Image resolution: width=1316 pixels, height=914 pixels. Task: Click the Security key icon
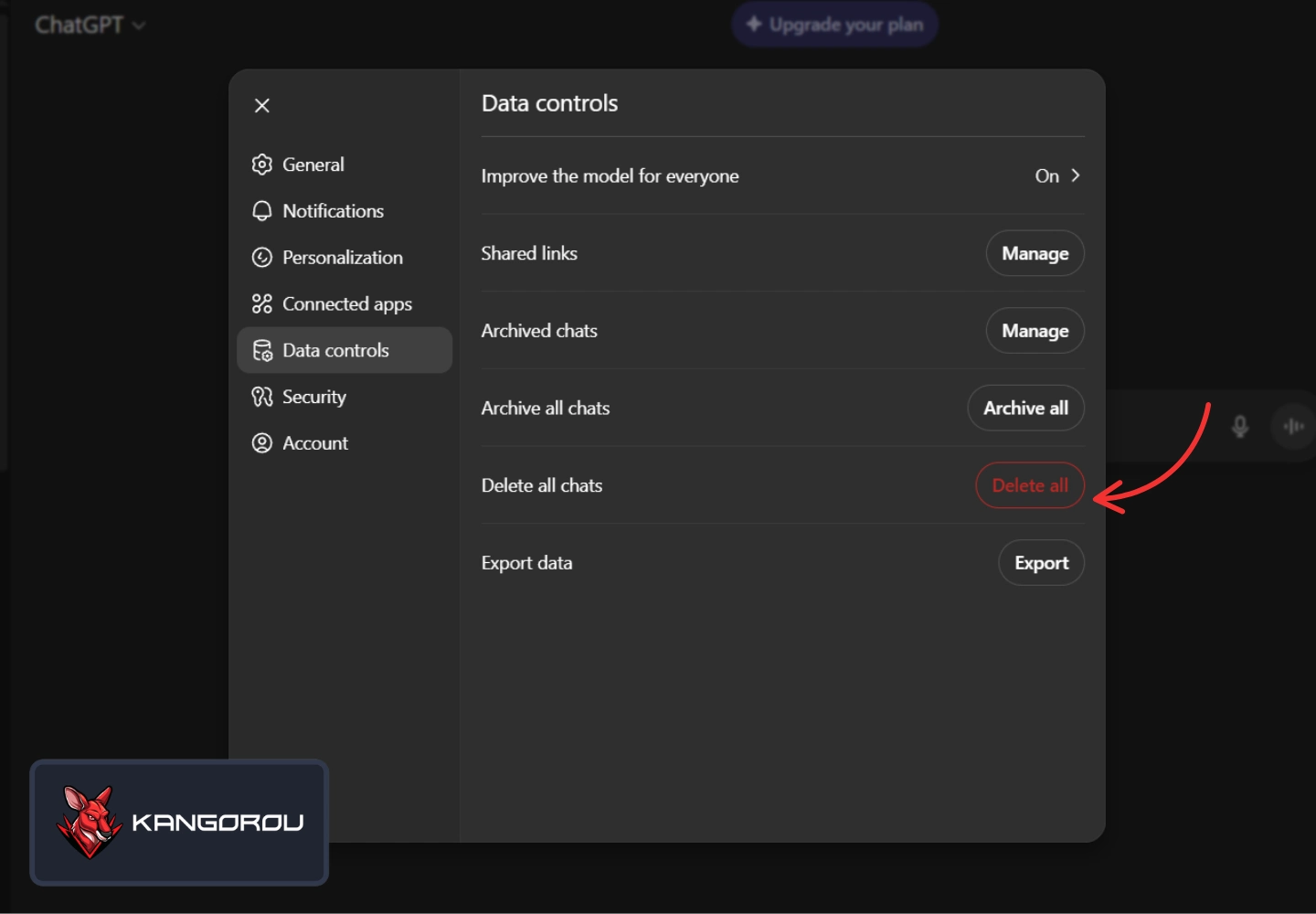(x=262, y=397)
